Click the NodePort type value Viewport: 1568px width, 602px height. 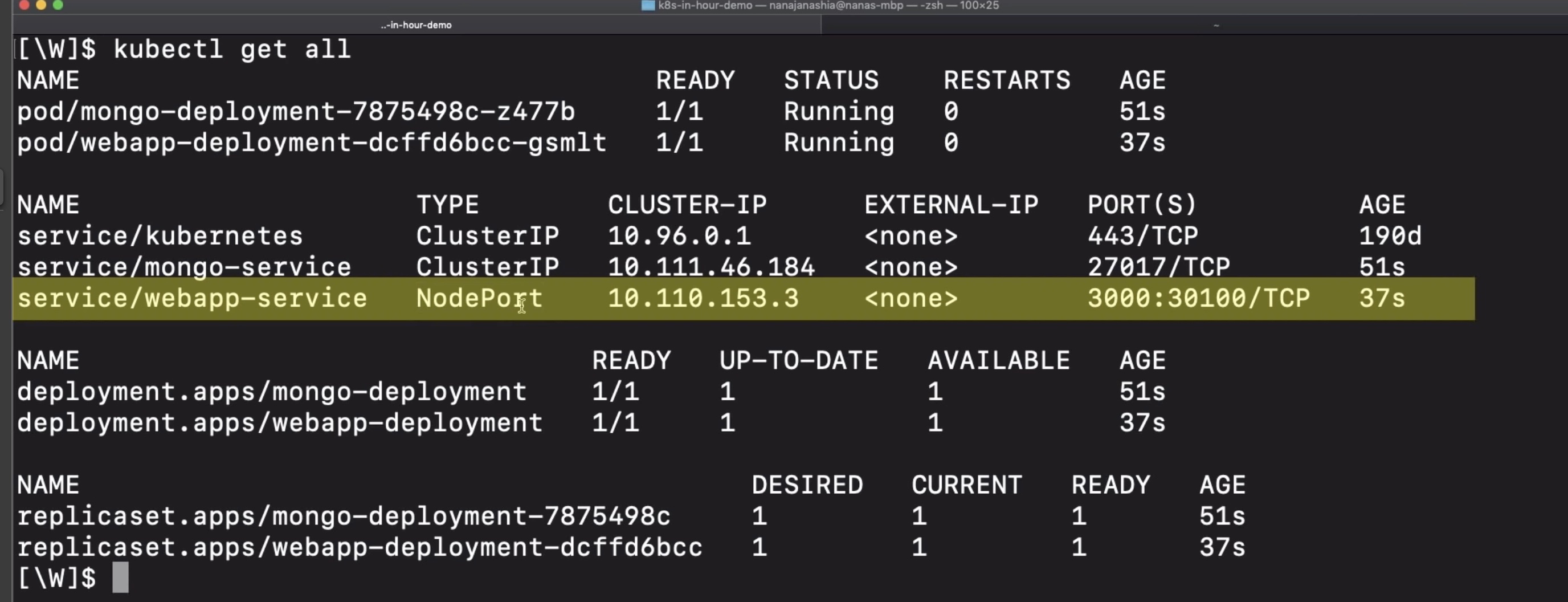point(479,298)
